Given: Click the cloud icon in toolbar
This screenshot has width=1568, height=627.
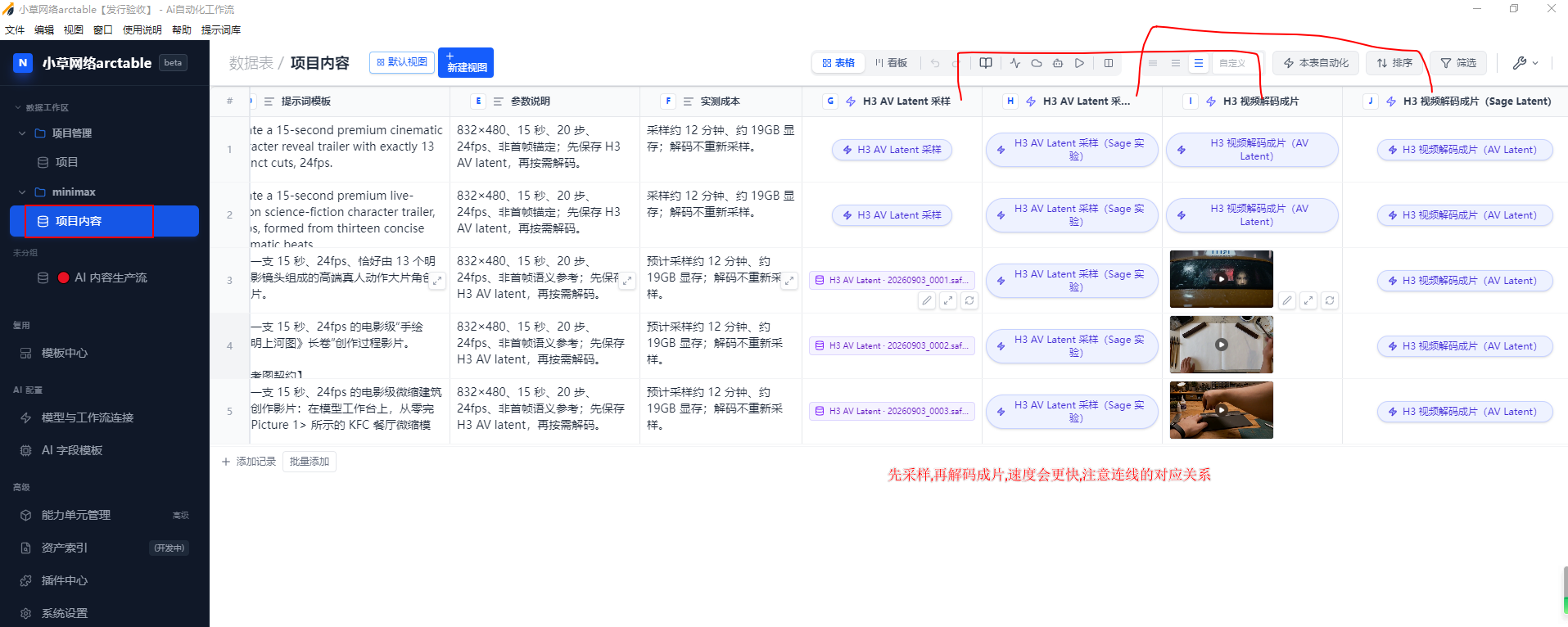Looking at the screenshot, I should pyautogui.click(x=1037, y=63).
